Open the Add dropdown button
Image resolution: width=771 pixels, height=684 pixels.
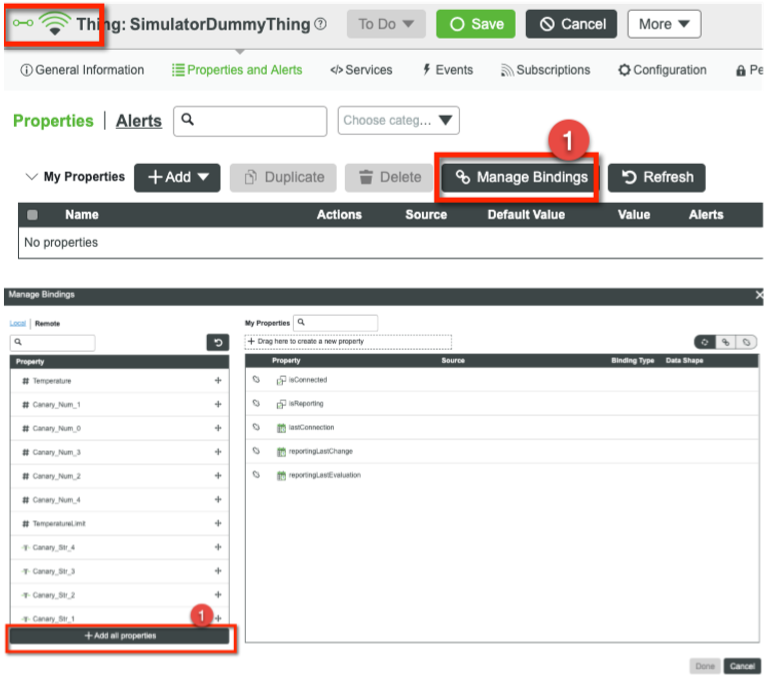pos(177,178)
